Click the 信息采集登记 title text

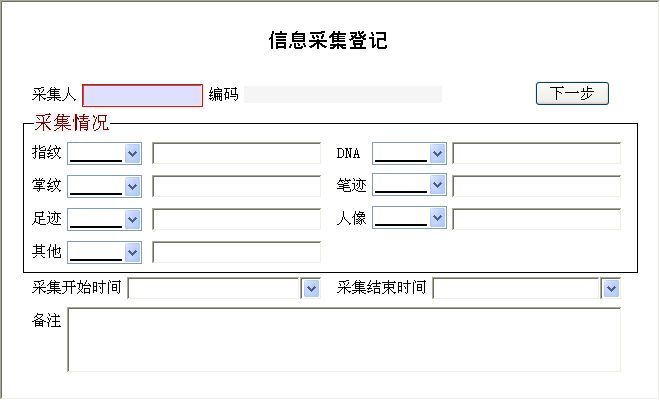[328, 40]
